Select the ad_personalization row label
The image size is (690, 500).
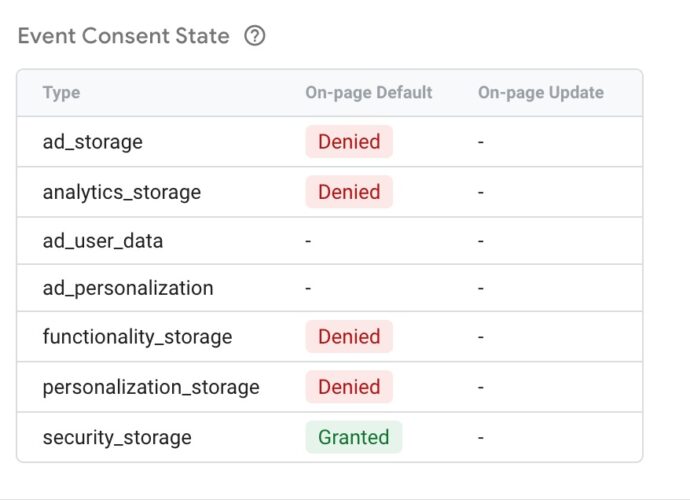click(128, 288)
